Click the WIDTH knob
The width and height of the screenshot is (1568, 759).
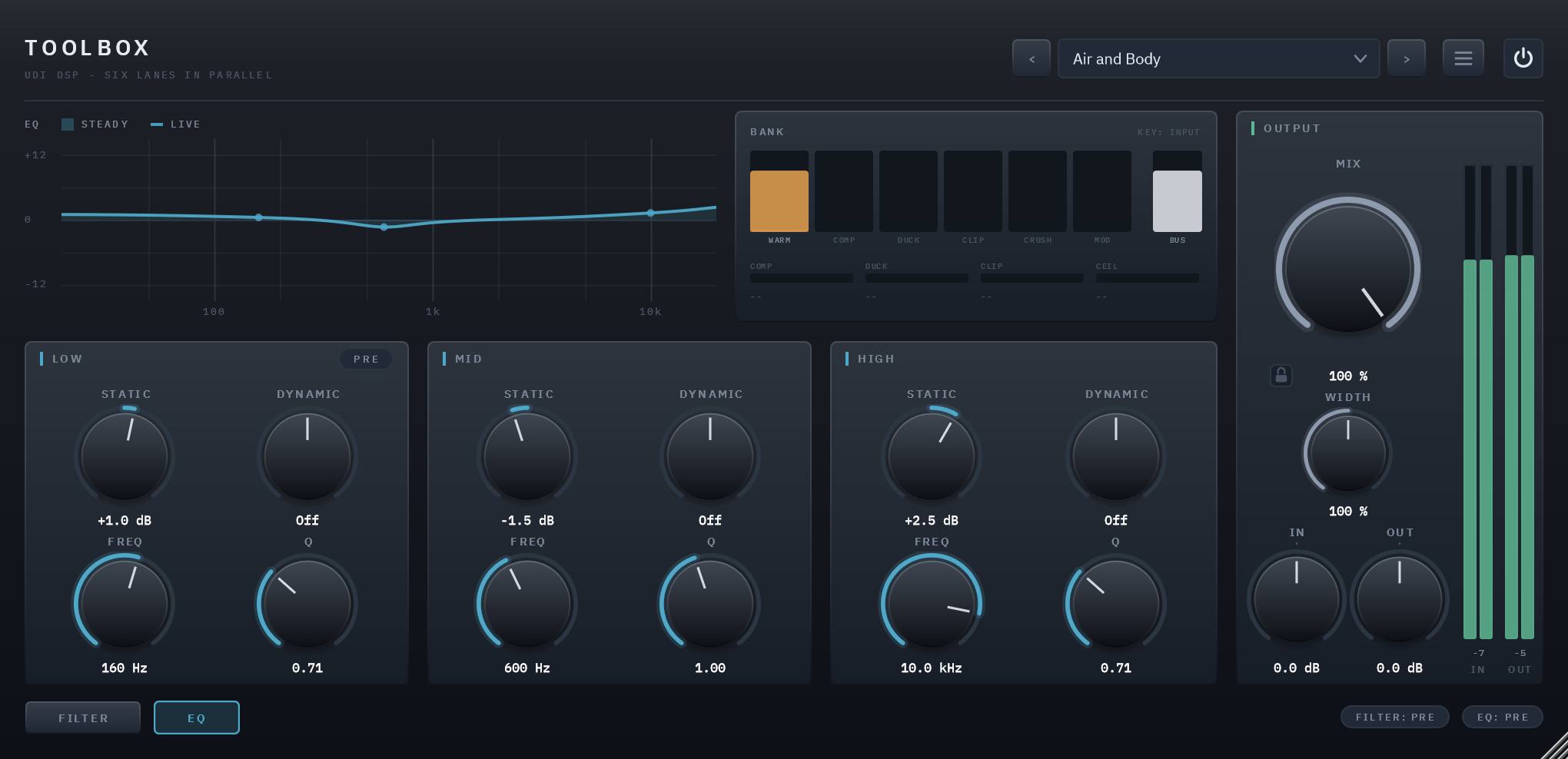(x=1348, y=452)
